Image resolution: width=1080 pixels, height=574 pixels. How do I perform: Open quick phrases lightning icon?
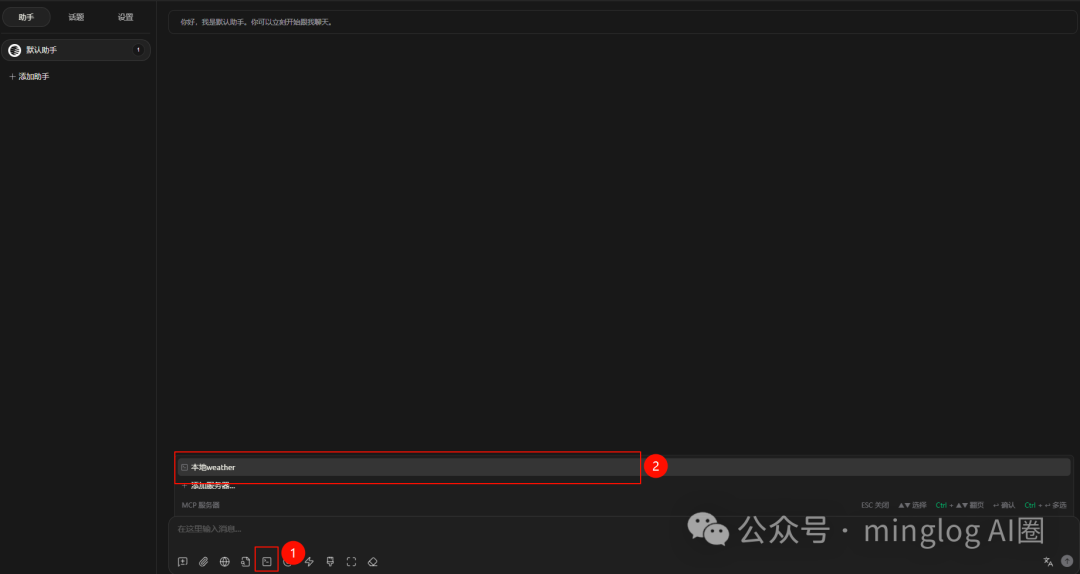click(309, 562)
